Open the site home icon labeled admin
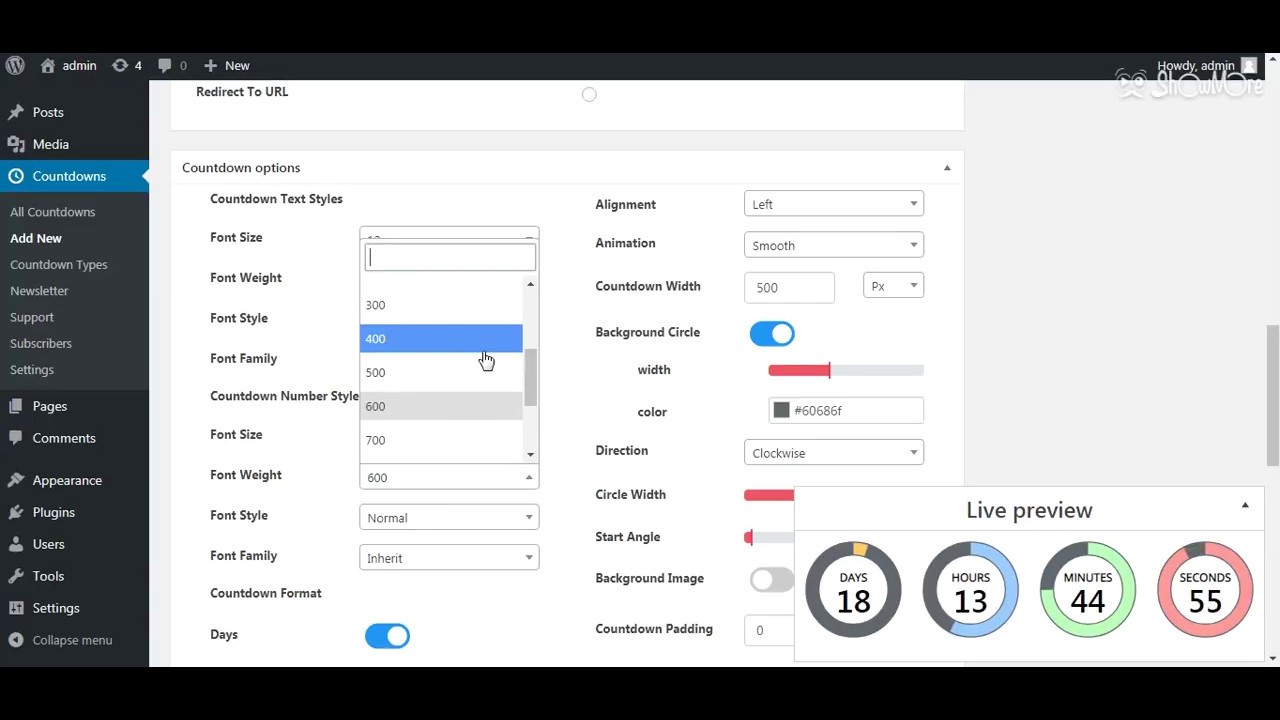Screen dimensions: 1280x720 pos(48,66)
